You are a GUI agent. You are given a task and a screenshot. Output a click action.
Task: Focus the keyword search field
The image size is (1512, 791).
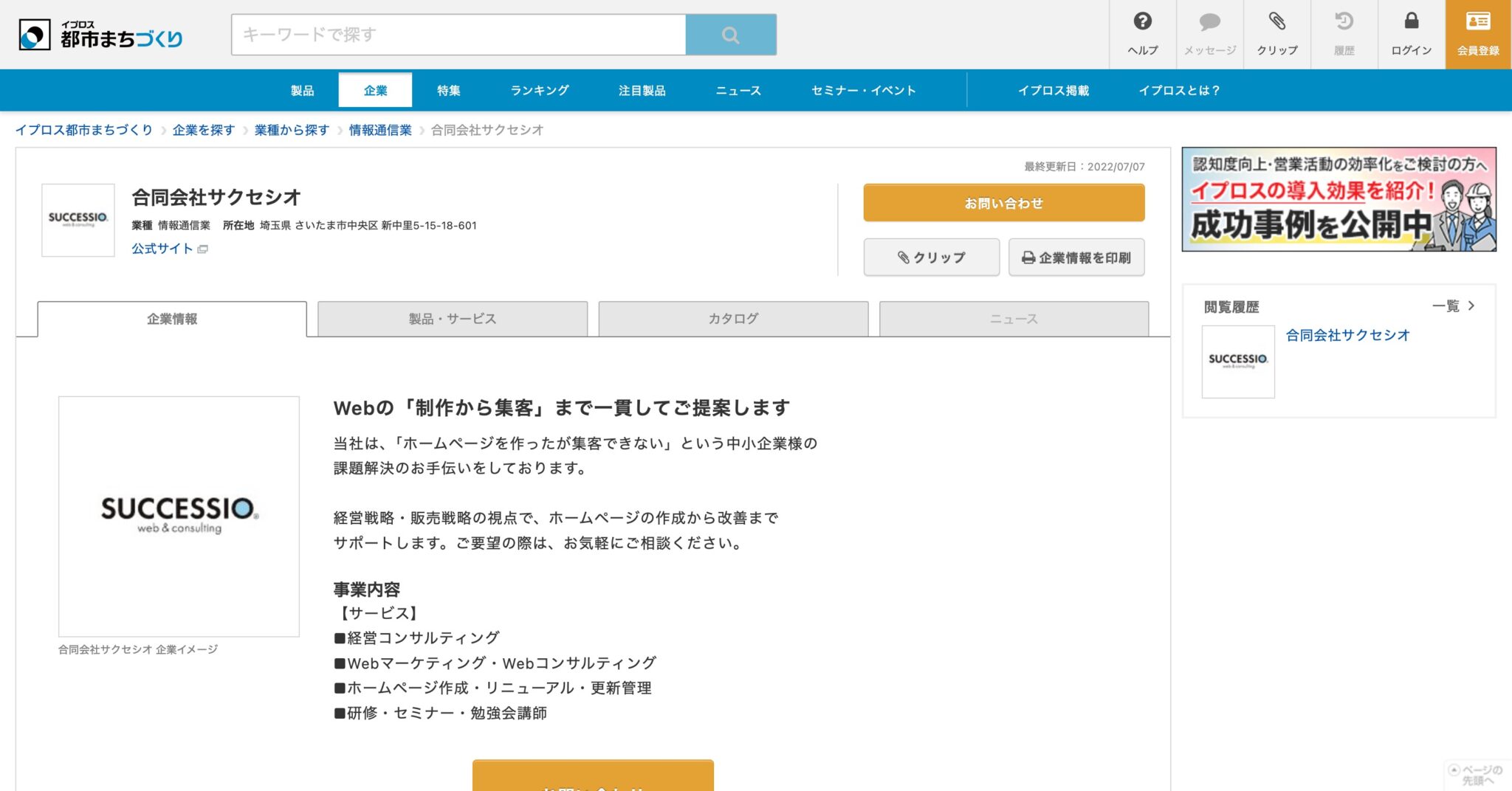[458, 35]
